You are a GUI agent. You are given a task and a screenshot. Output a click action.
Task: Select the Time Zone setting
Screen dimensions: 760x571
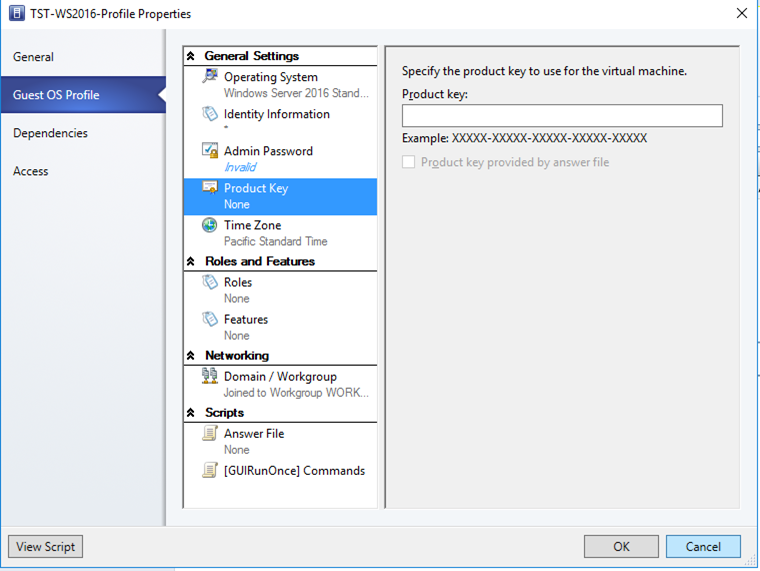(x=280, y=233)
